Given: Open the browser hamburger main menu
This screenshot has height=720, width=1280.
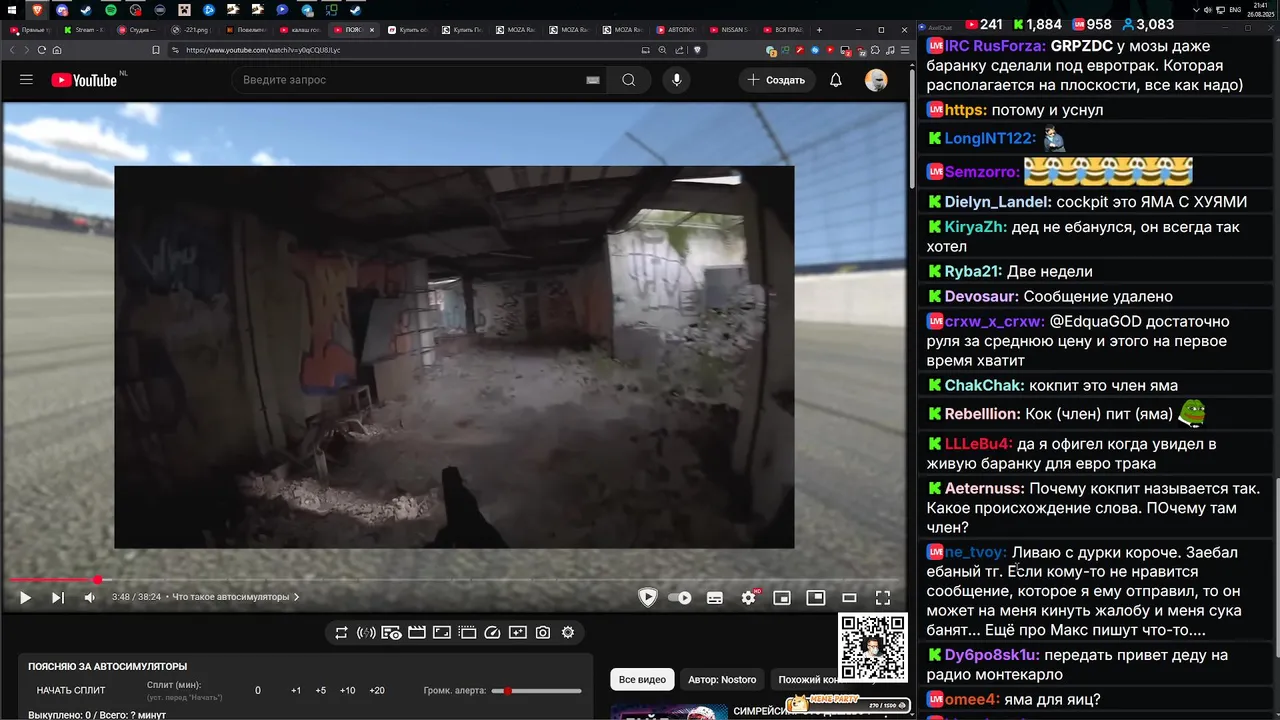Looking at the screenshot, I should coord(904,50).
